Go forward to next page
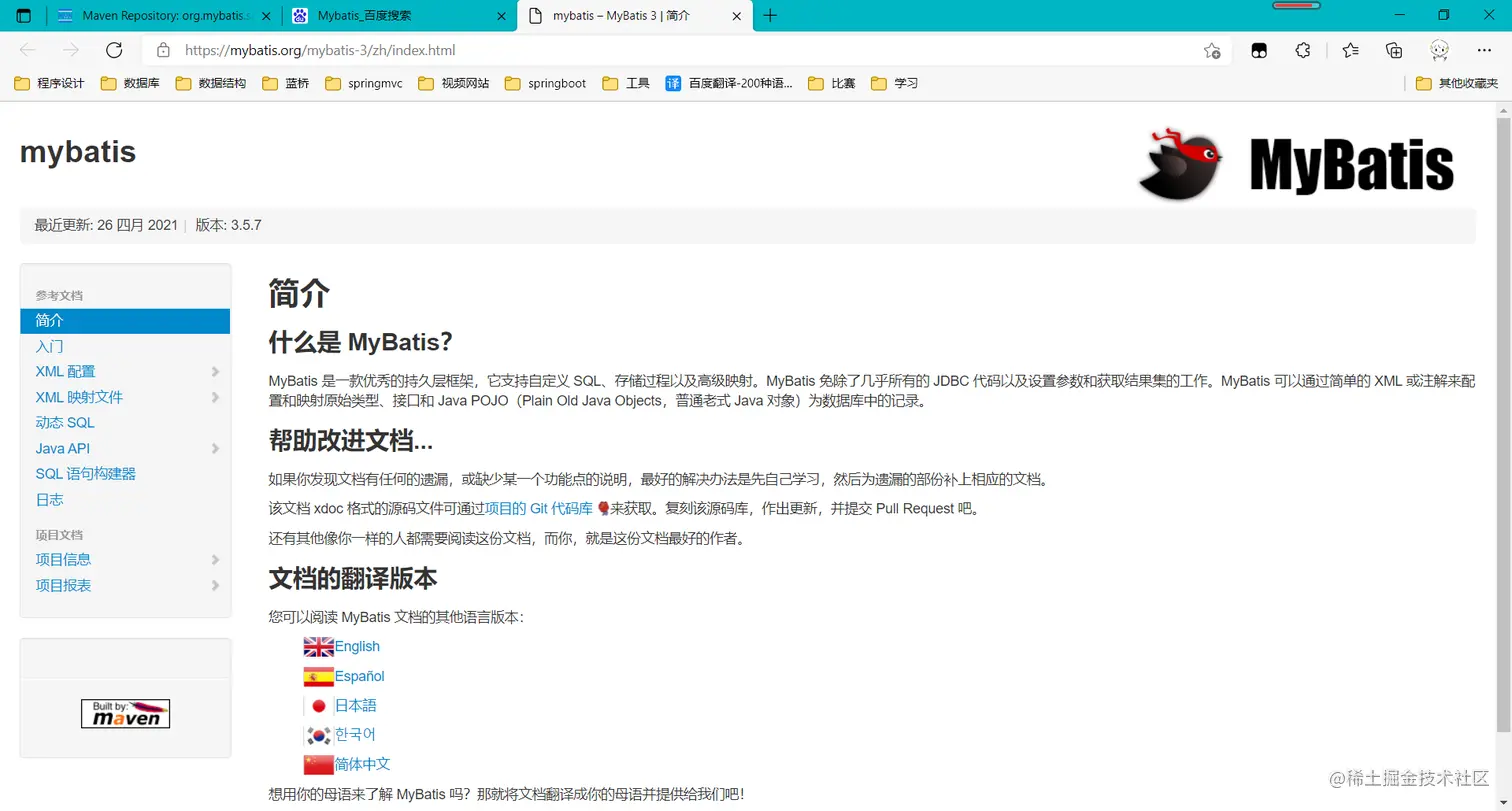The height and width of the screenshot is (811, 1512). point(70,50)
